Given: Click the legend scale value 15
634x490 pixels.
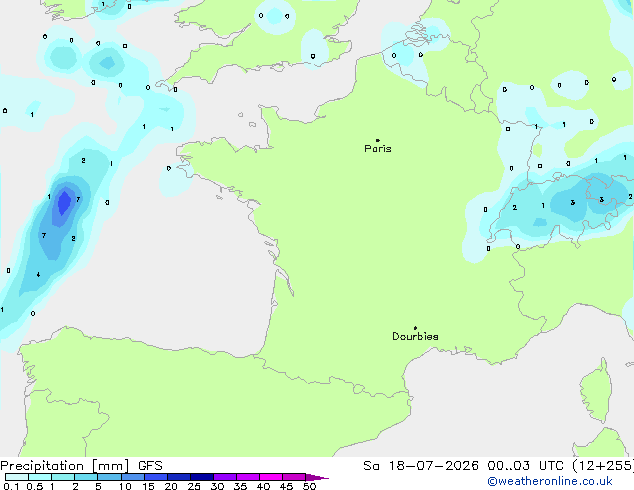Looking at the screenshot, I should pyautogui.click(x=148, y=486).
